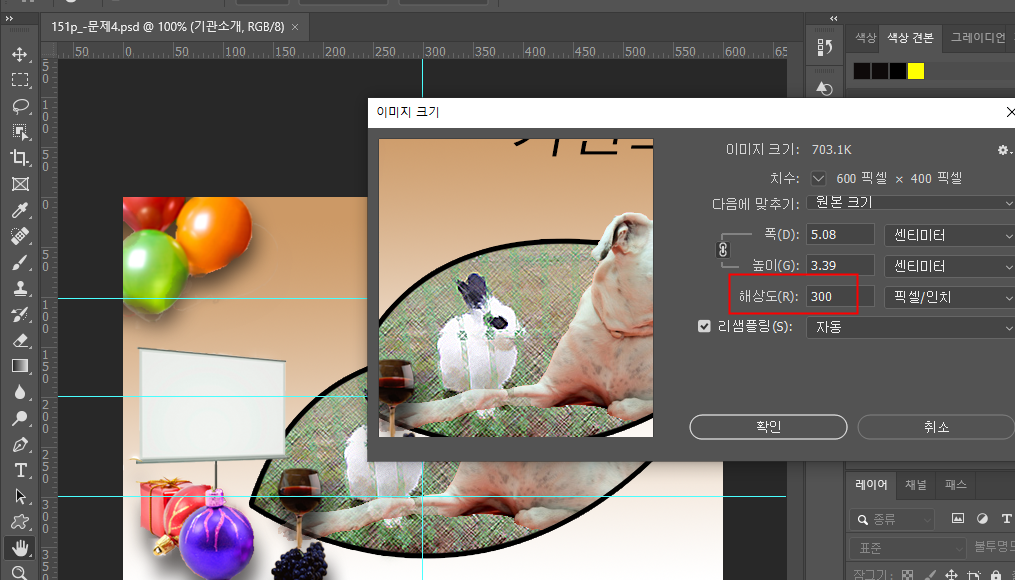Select the Lasso tool
The height and width of the screenshot is (580, 1015).
(19, 106)
